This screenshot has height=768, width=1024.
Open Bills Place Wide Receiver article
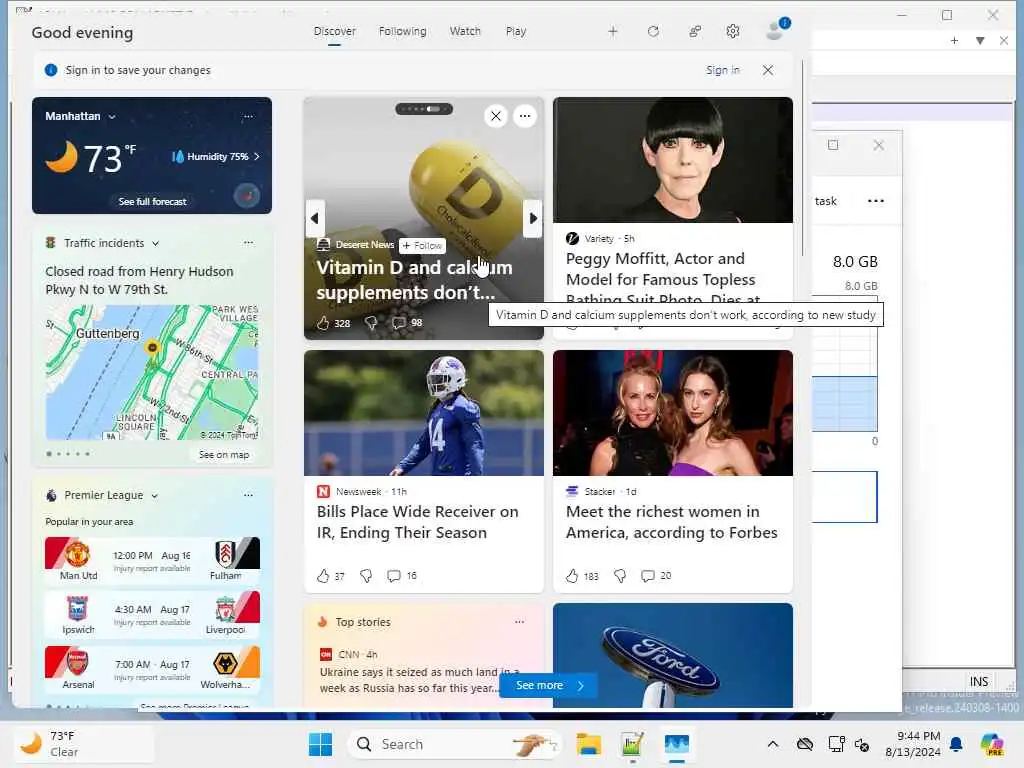[418, 522]
